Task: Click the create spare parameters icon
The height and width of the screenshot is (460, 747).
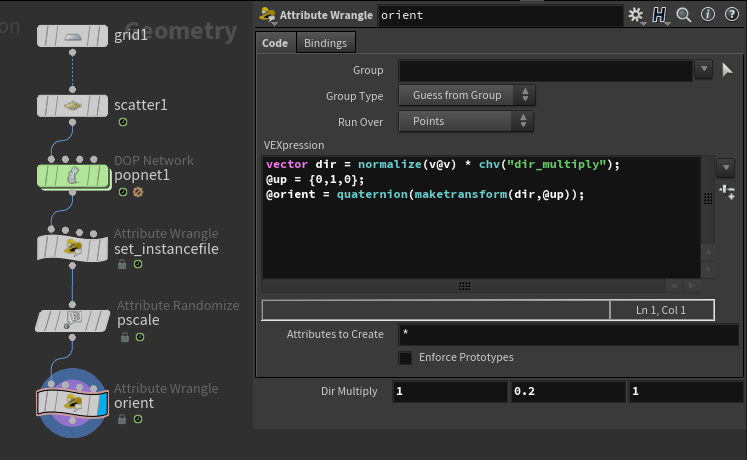Action: pos(727,192)
